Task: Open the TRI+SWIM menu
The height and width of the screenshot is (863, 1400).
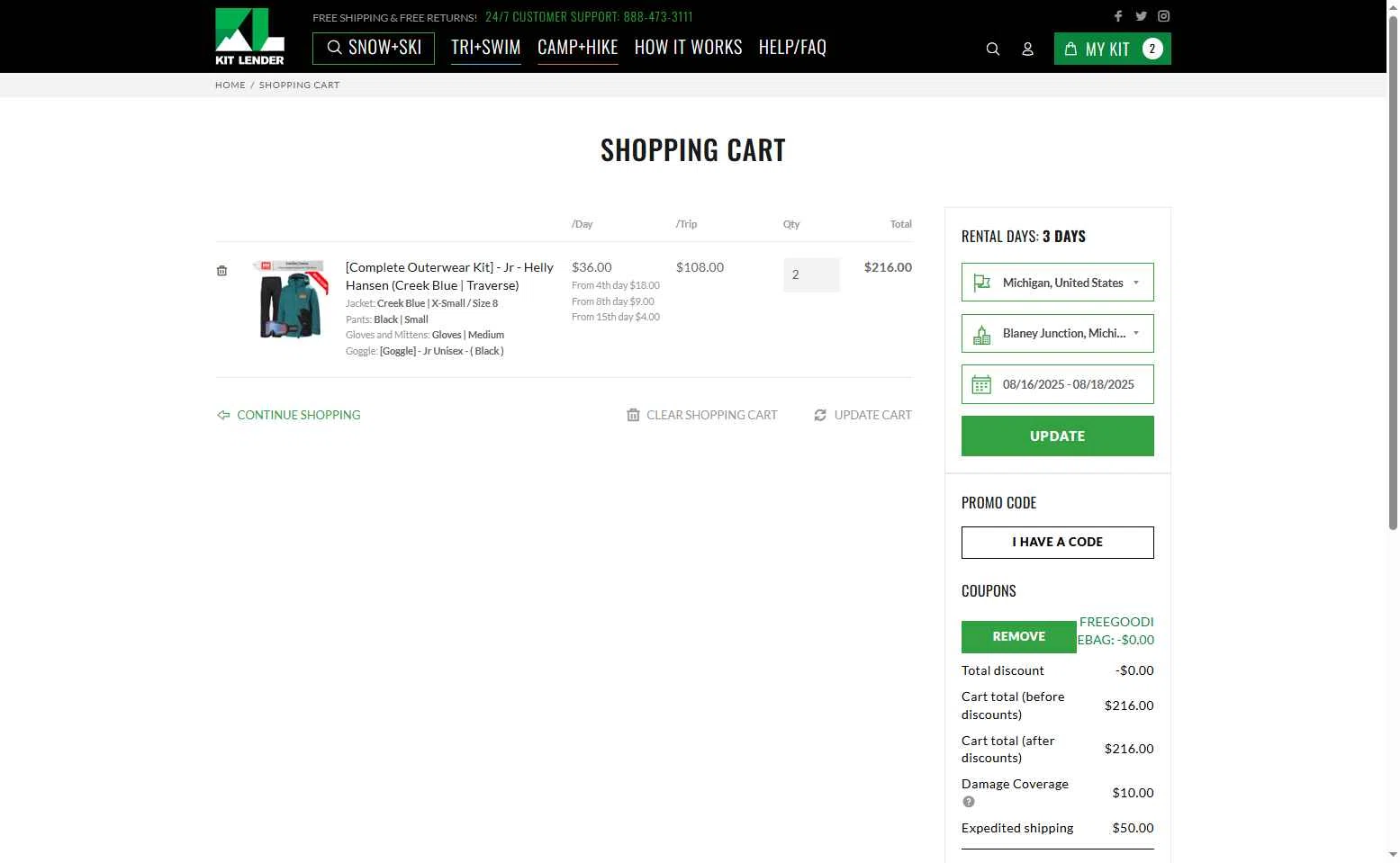Action: point(486,48)
